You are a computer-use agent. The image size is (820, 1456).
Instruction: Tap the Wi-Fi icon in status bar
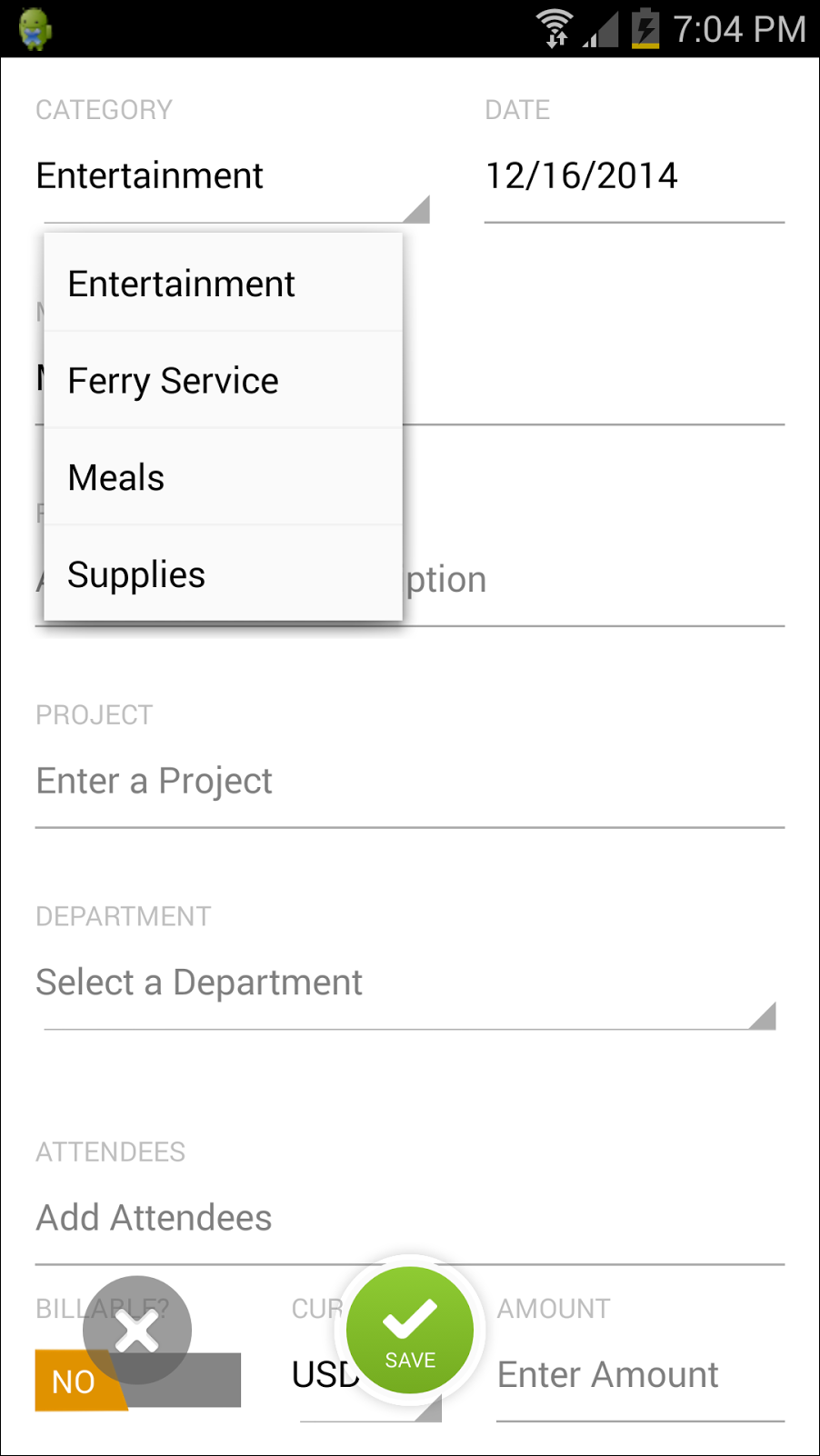554,28
